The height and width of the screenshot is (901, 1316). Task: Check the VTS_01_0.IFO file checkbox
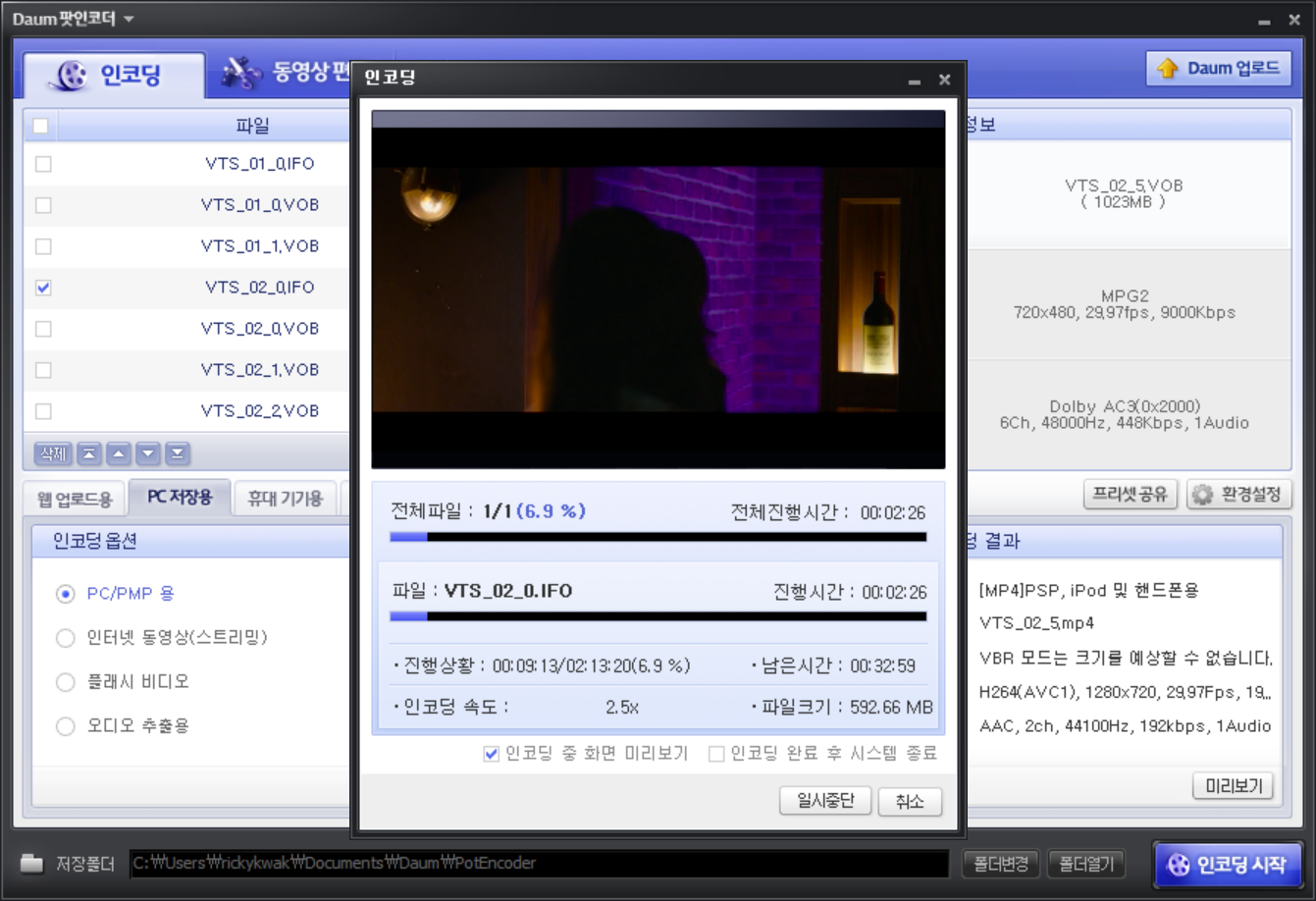(43, 164)
